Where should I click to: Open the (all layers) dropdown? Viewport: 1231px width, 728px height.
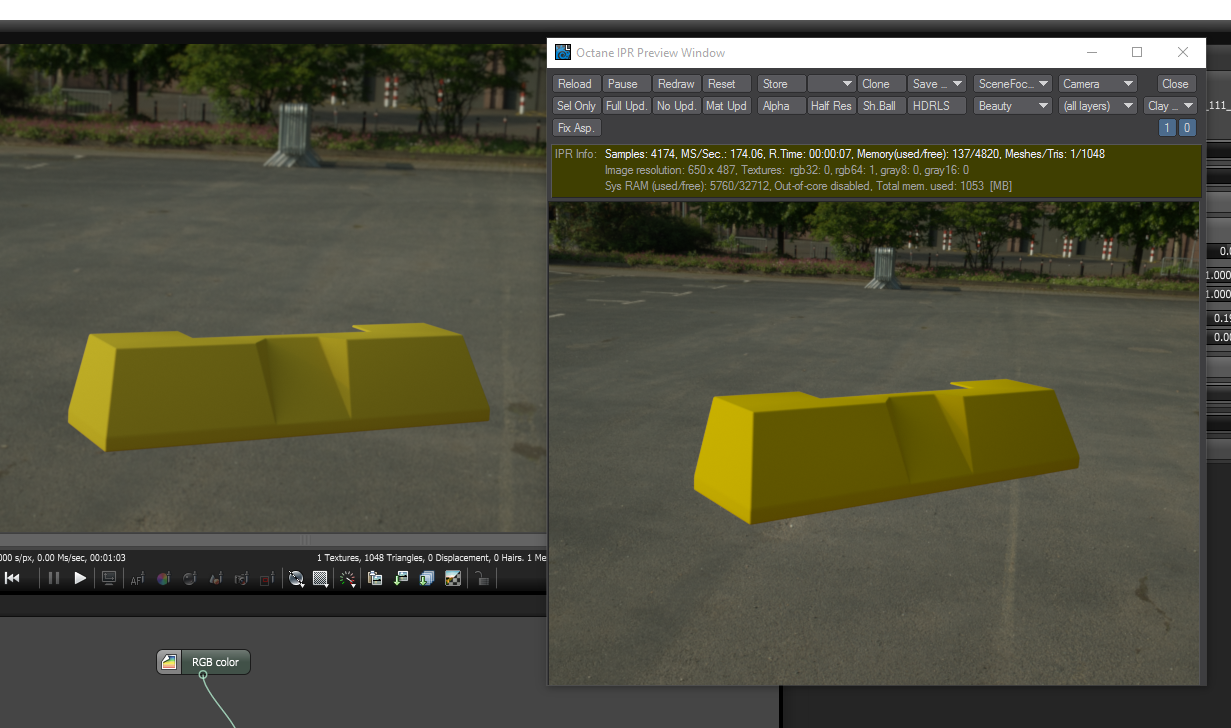(1098, 106)
